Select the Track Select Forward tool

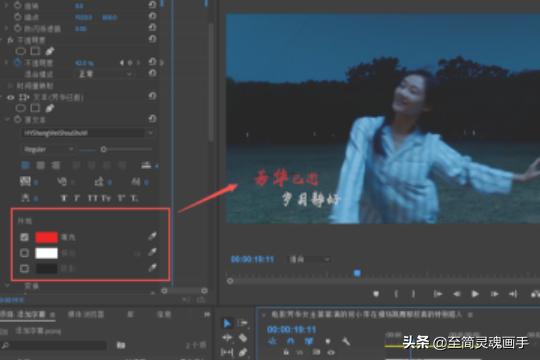click(242, 323)
